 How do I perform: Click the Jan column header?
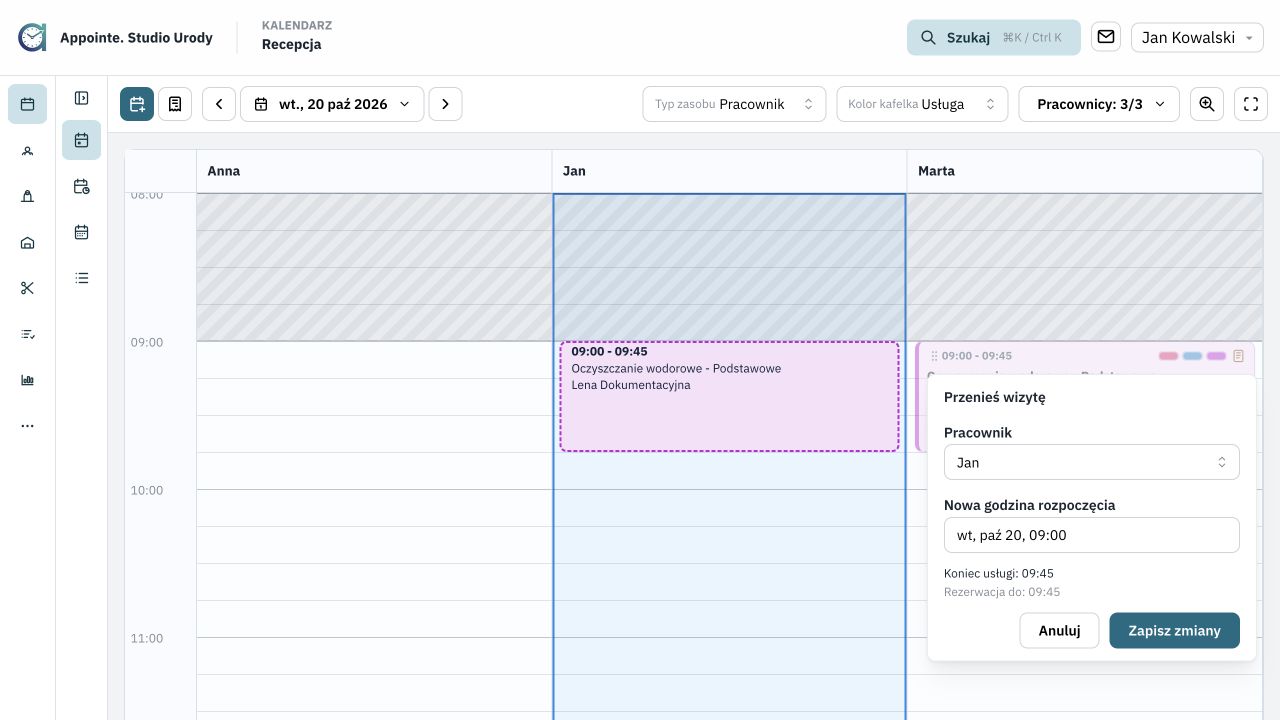pyautogui.click(x=729, y=171)
